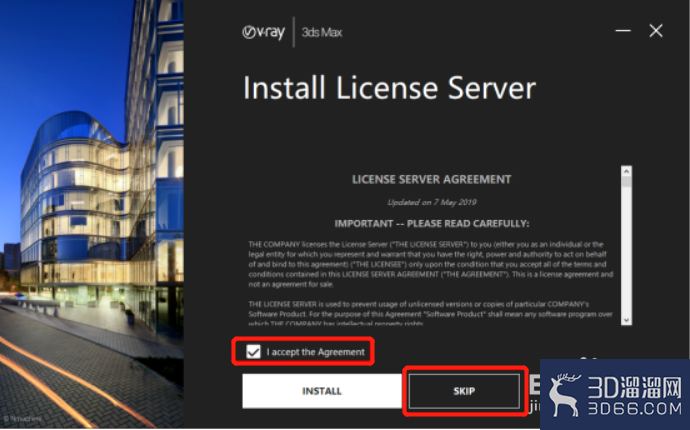Click the V-Ray logo in the header
The width and height of the screenshot is (690, 430).
[263, 31]
